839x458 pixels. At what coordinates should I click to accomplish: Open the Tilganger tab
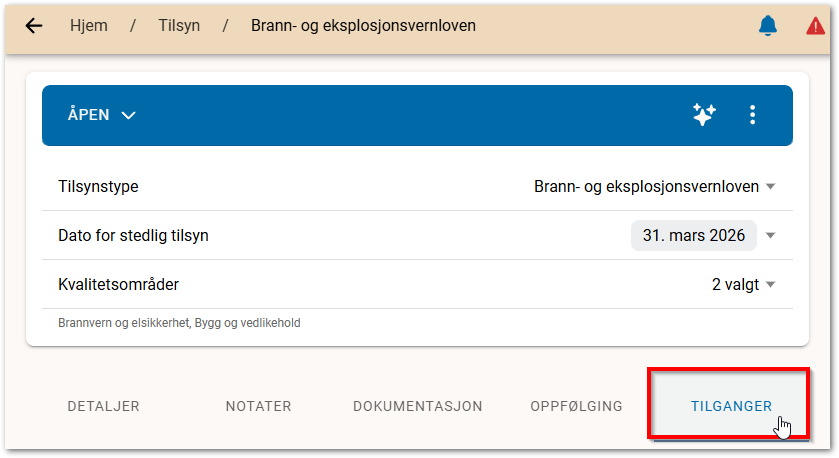731,406
